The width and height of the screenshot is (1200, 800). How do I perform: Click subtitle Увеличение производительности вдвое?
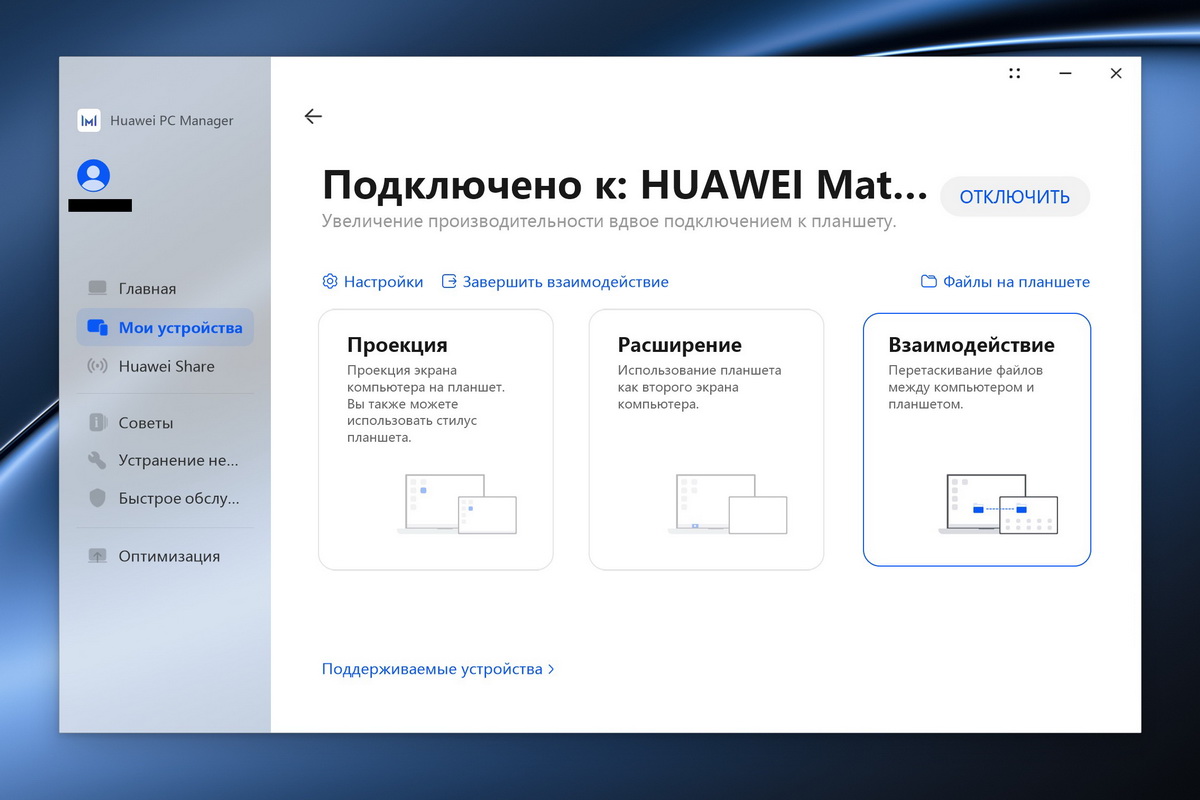coord(609,221)
